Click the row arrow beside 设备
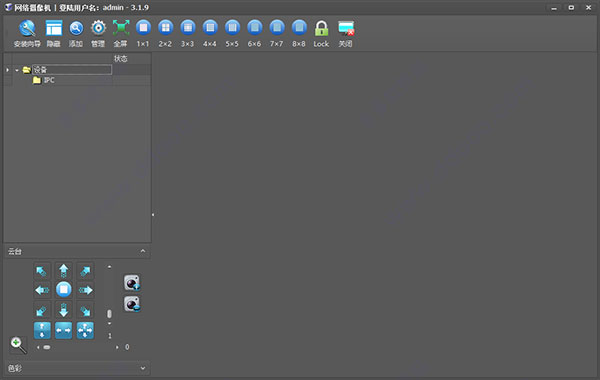 tap(7, 70)
